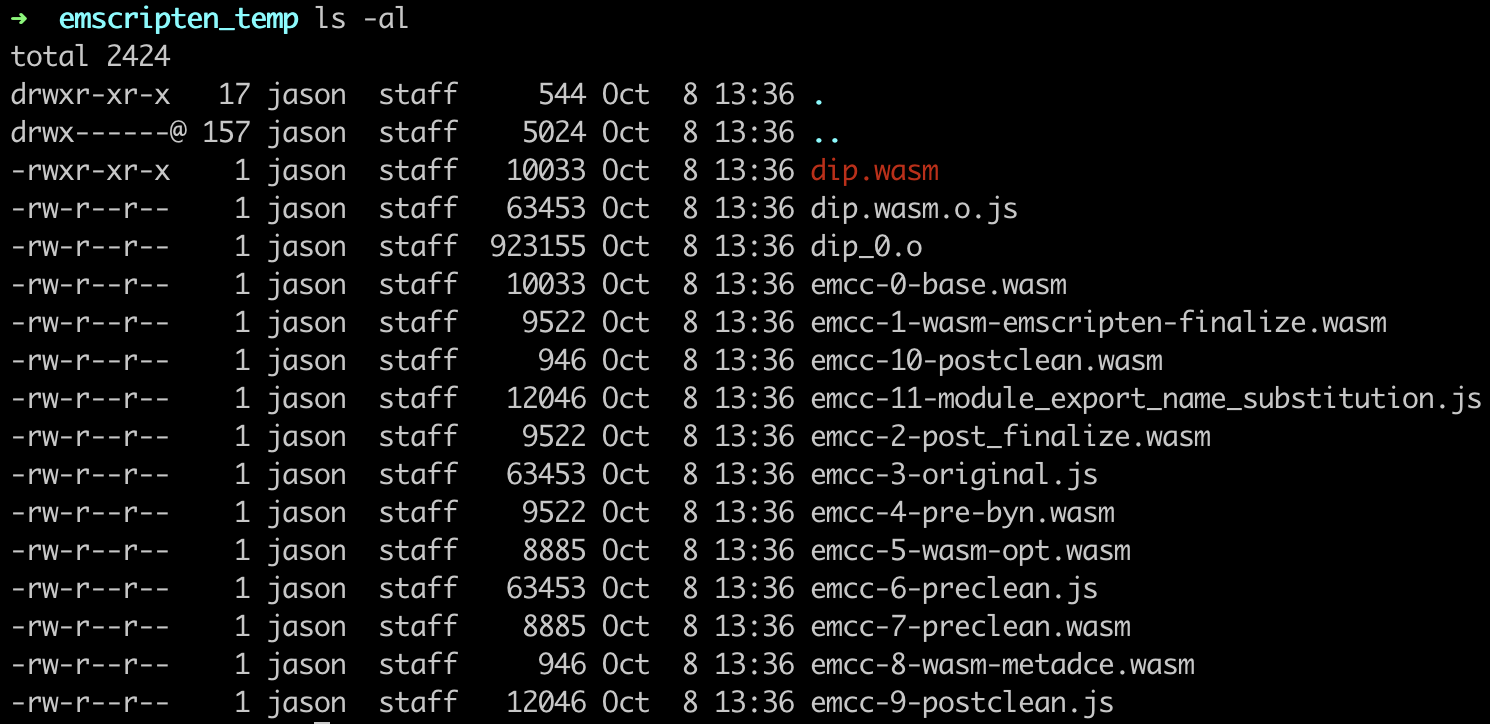Click the emcc-6-preclean.js filename
Screen dimensions: 1490x724
(954, 589)
